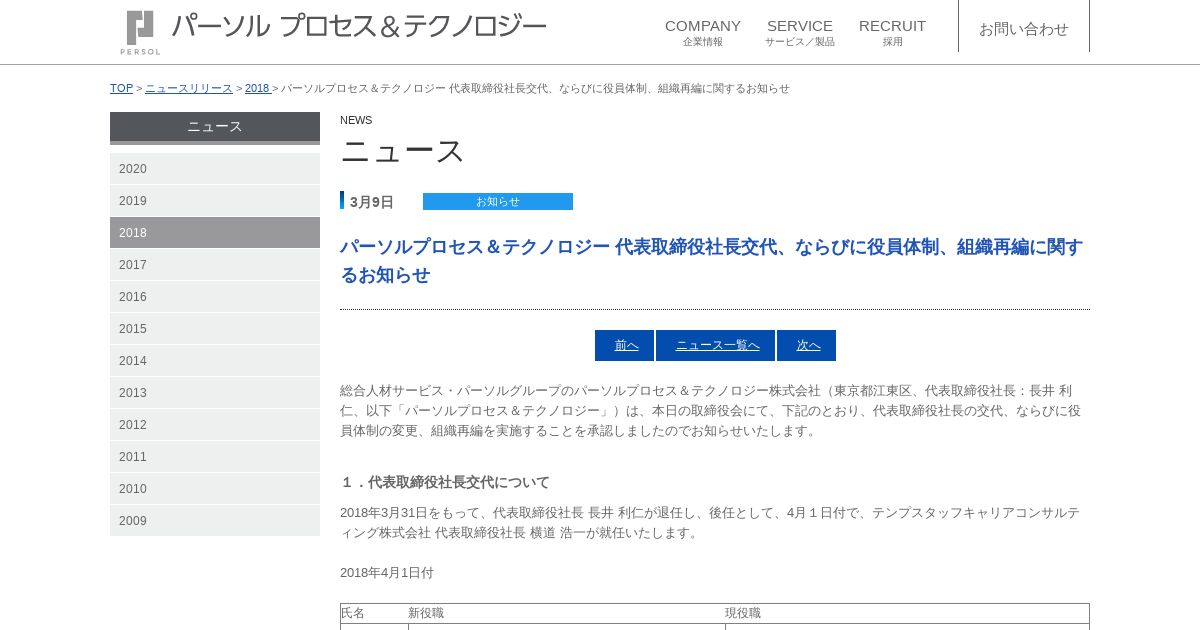Click the 氏名 table header cell
The width and height of the screenshot is (1200, 630).
(x=374, y=613)
